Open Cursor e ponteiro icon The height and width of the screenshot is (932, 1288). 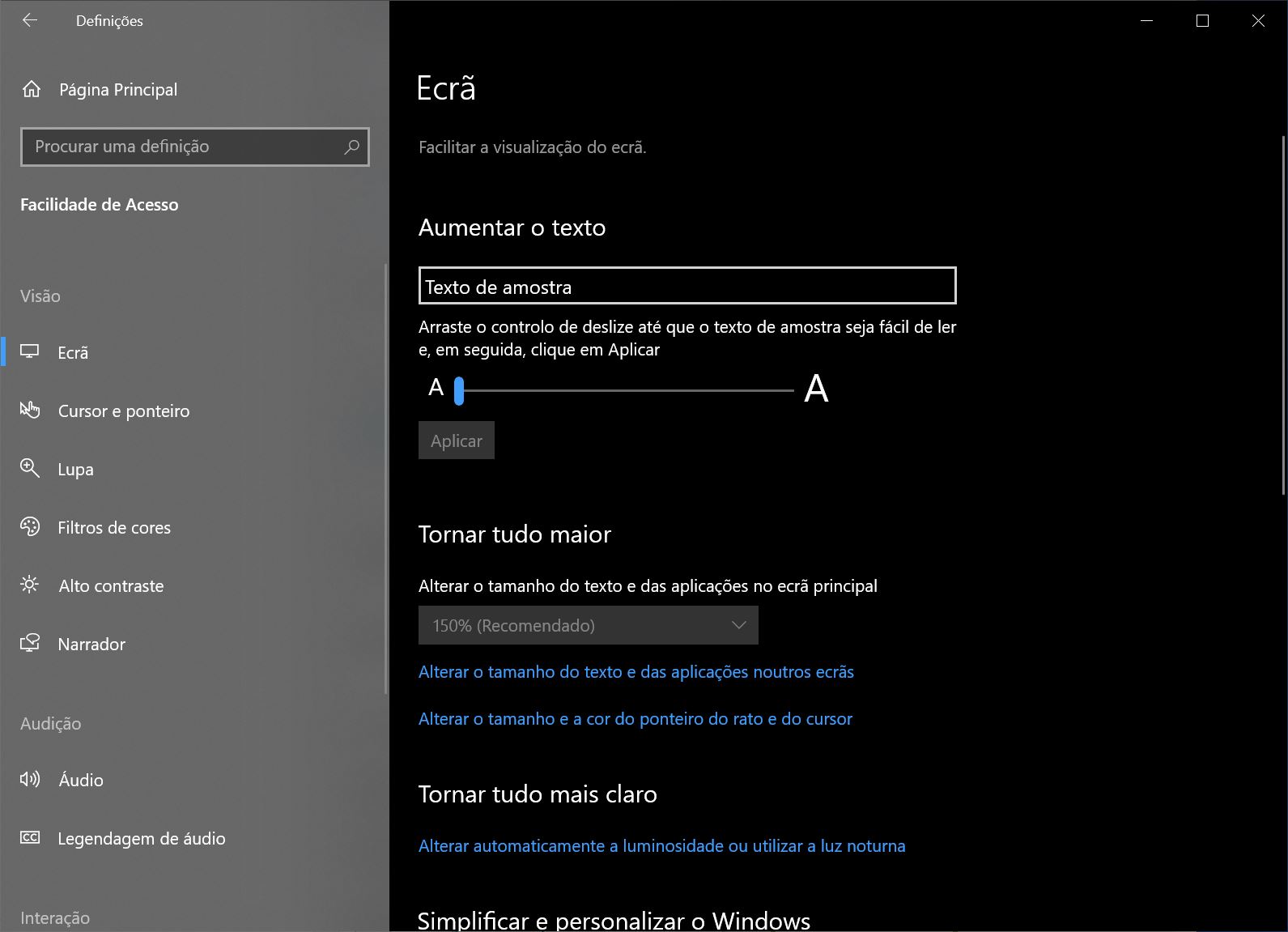[30, 411]
